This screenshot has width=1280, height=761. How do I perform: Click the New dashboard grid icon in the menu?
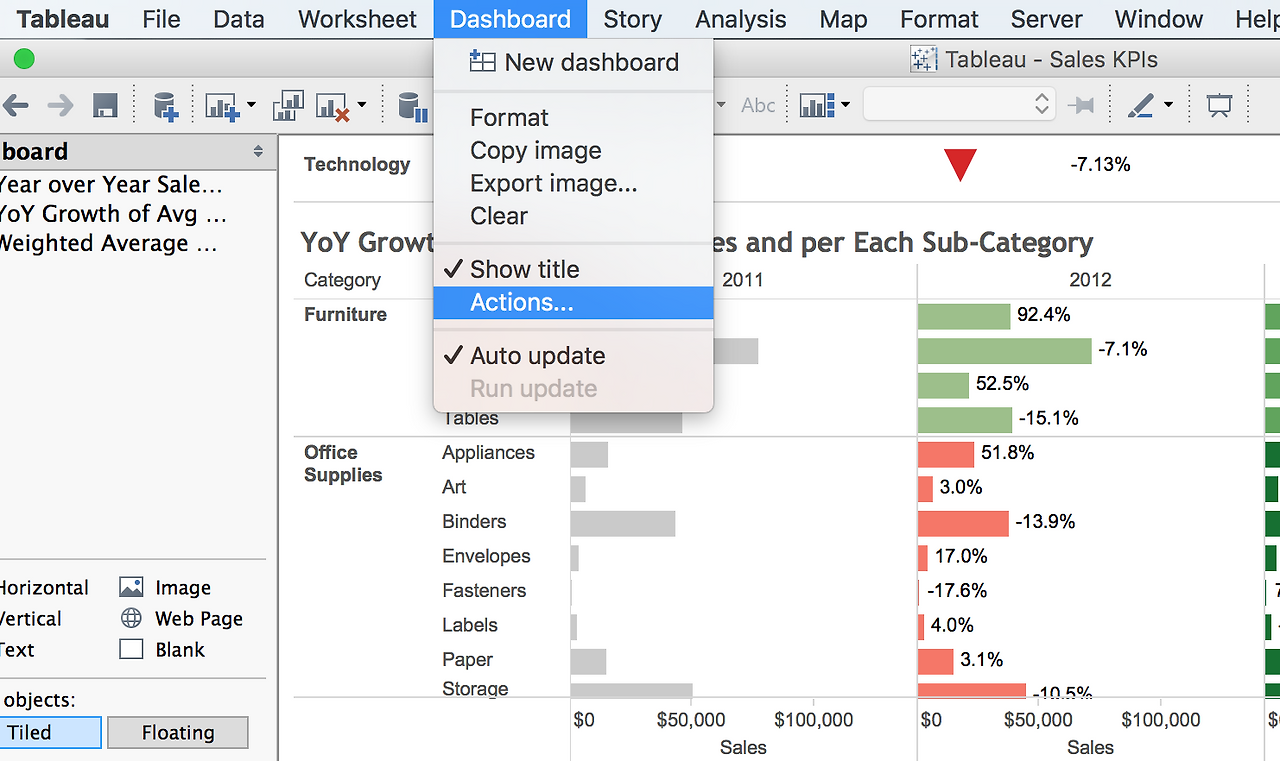(482, 62)
